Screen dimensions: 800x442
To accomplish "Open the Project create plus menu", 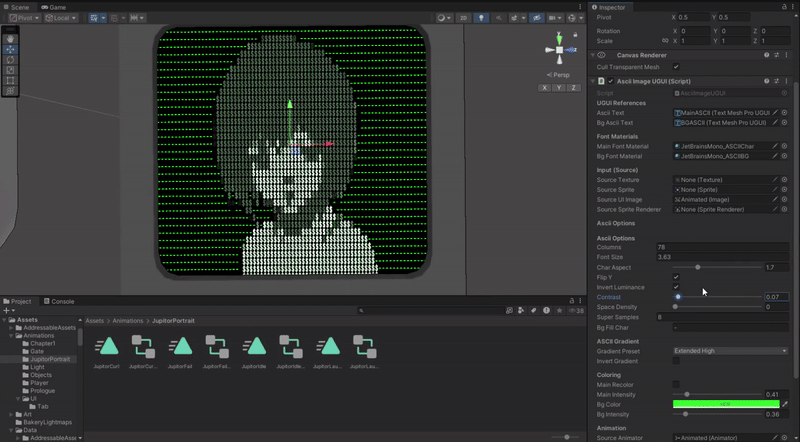I will point(8,310).
